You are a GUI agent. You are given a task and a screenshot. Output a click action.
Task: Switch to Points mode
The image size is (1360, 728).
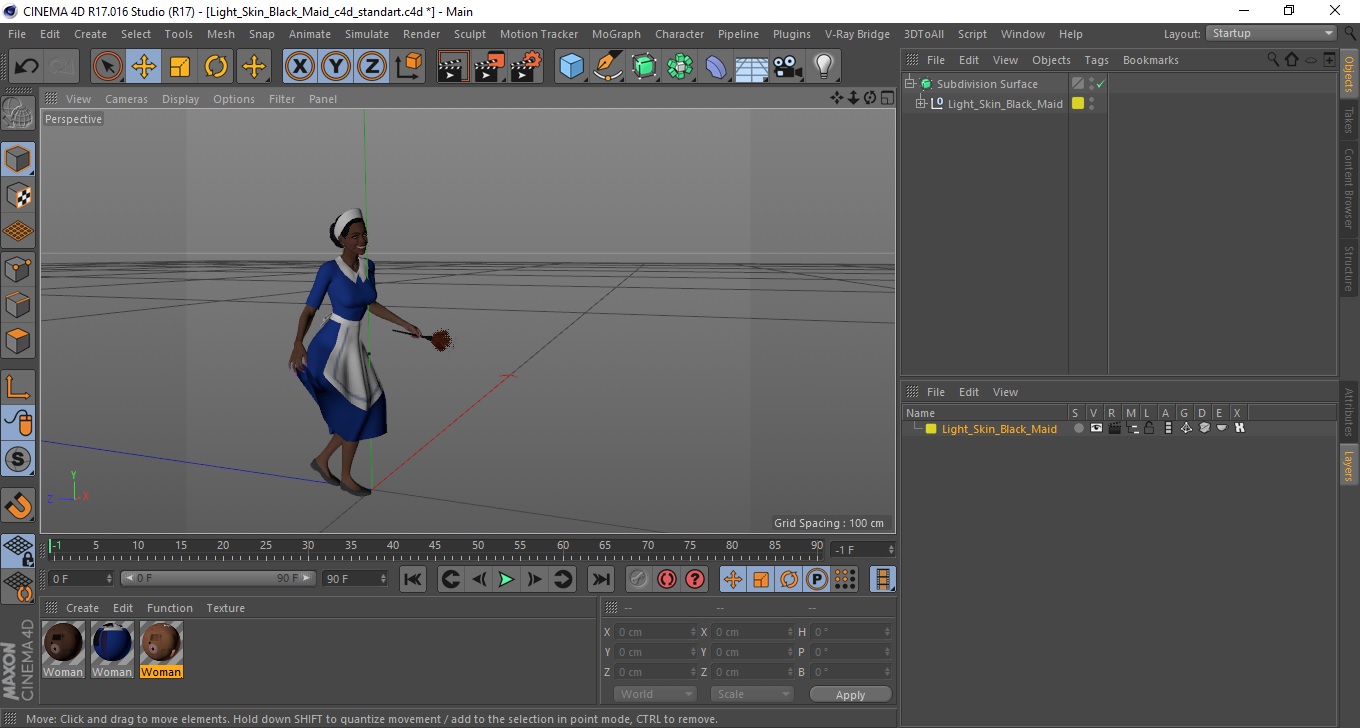click(x=18, y=268)
